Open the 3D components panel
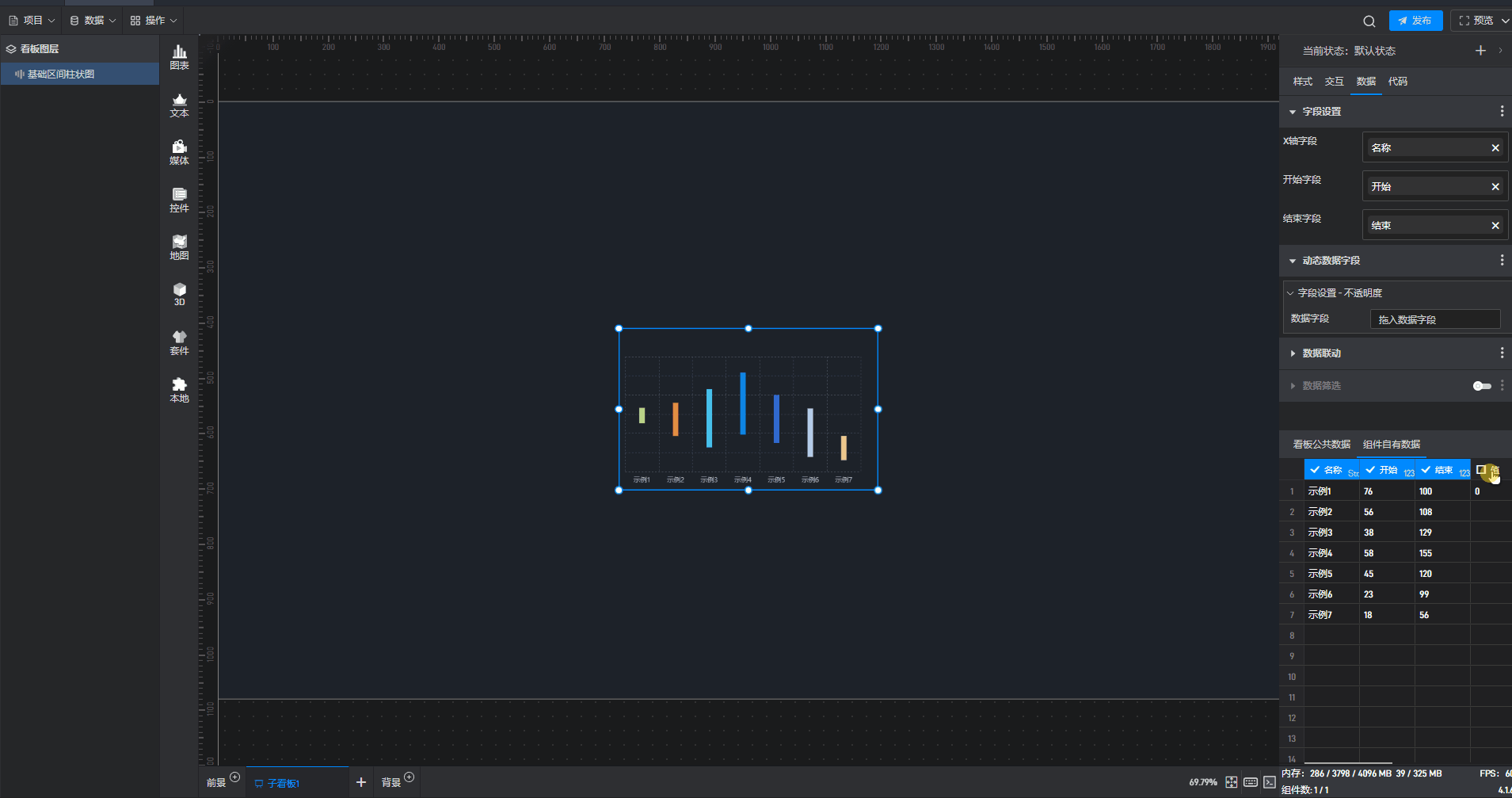1512x798 pixels. [x=180, y=294]
